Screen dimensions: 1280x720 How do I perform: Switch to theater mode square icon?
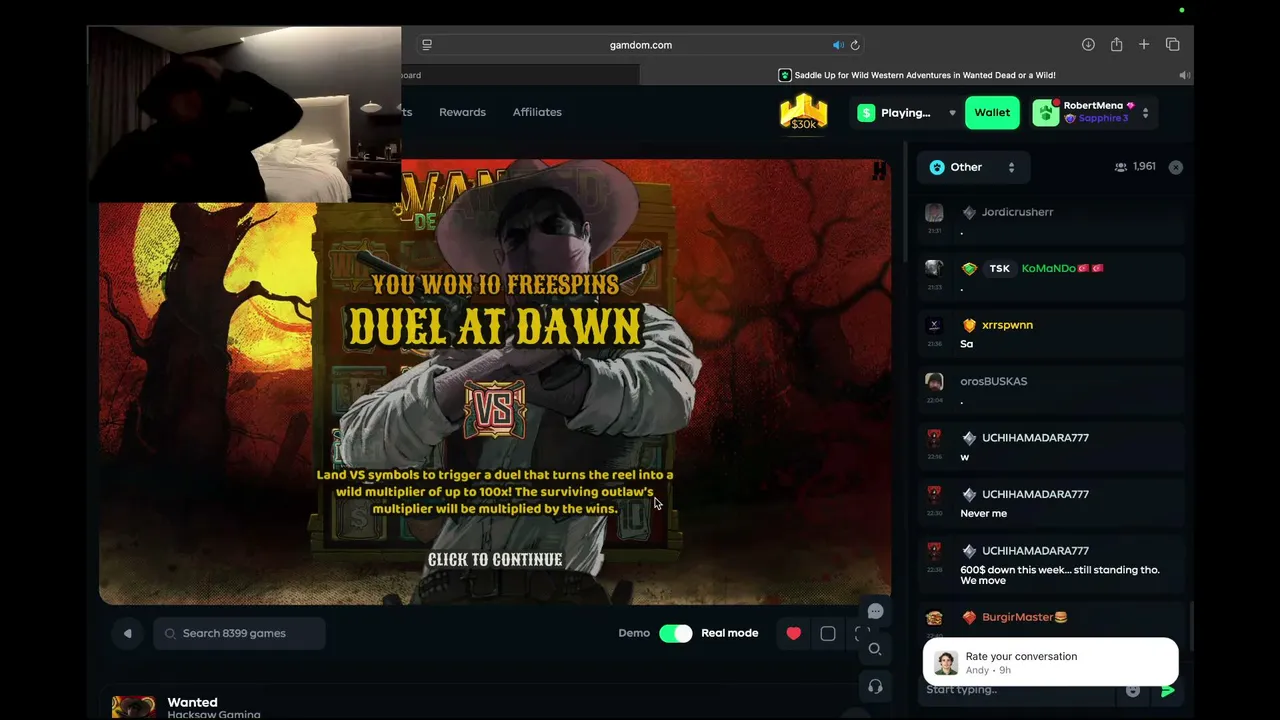[x=828, y=633]
